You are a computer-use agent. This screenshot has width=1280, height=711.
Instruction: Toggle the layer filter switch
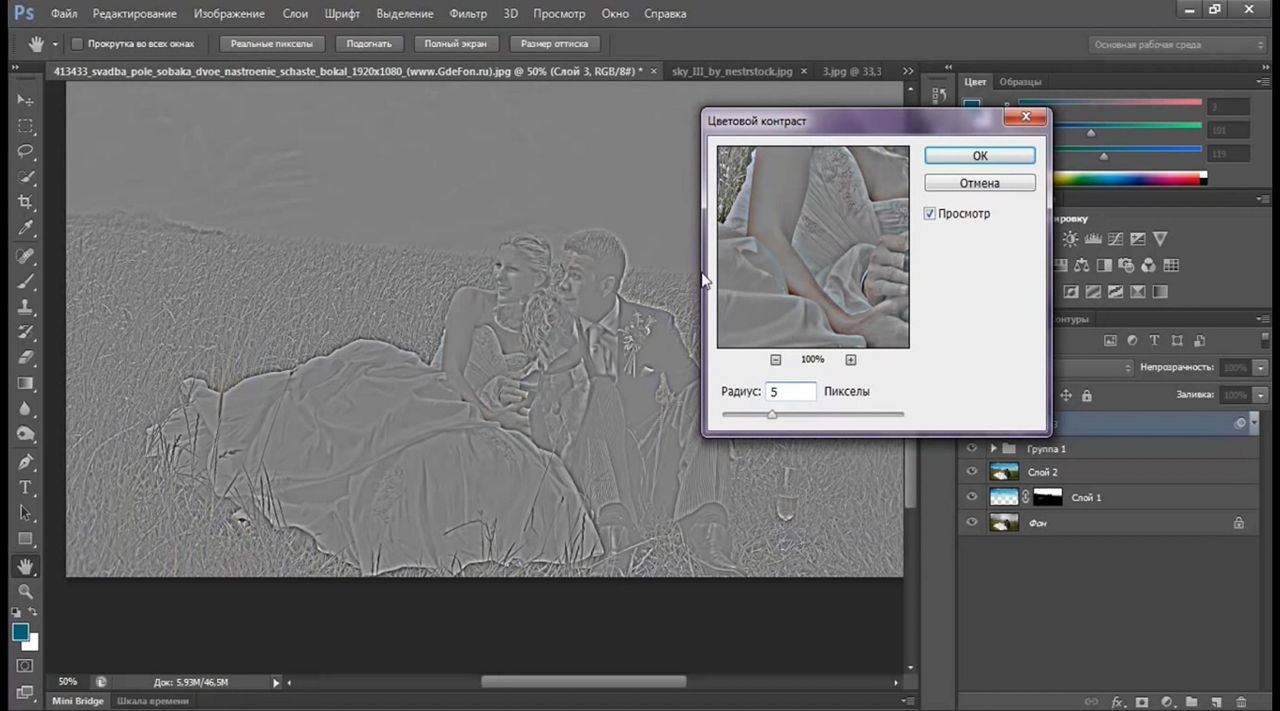tap(1265, 341)
